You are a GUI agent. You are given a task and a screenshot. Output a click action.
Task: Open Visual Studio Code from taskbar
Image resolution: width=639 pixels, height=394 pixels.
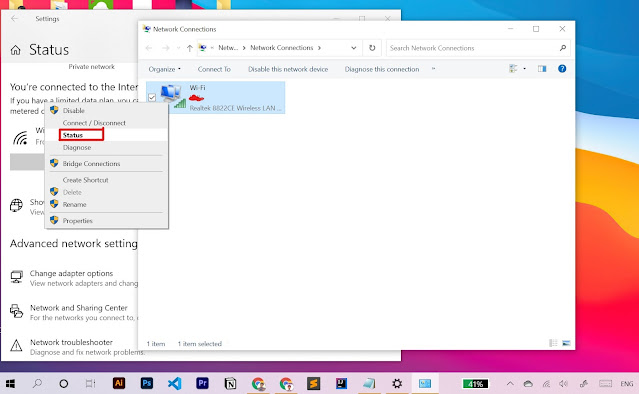[174, 383]
